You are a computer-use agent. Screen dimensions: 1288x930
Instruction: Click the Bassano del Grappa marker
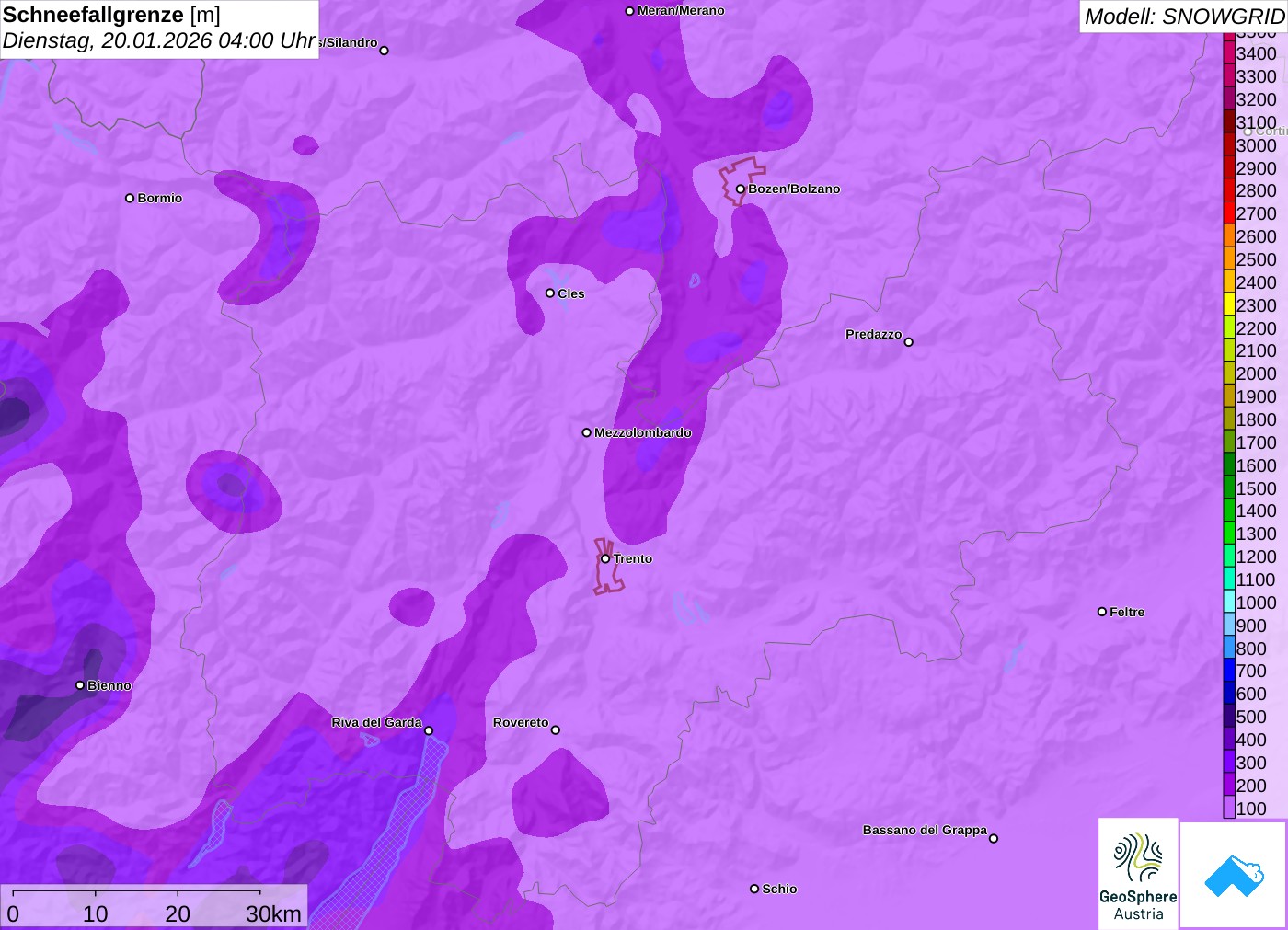click(x=994, y=838)
